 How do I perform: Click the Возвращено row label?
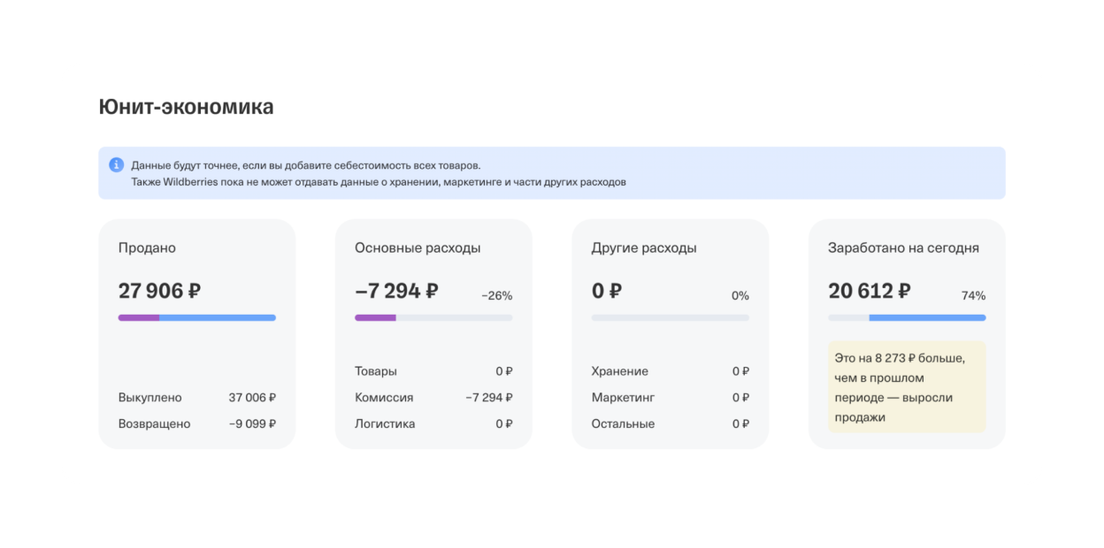point(154,424)
